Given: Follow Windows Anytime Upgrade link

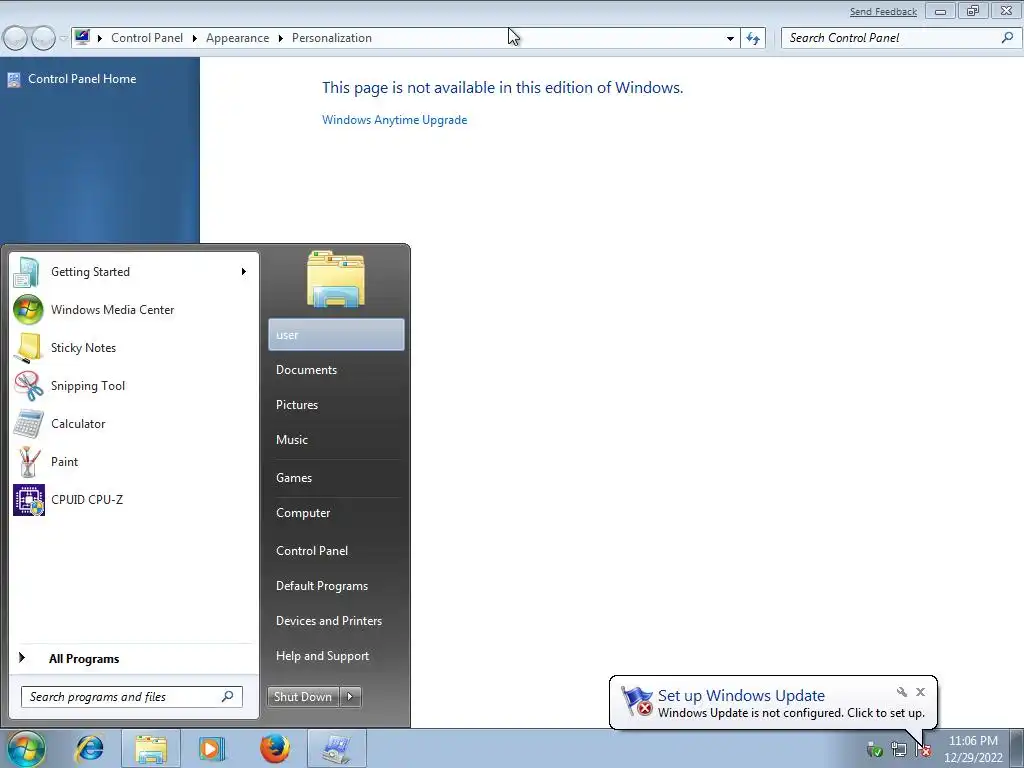Looking at the screenshot, I should (394, 120).
